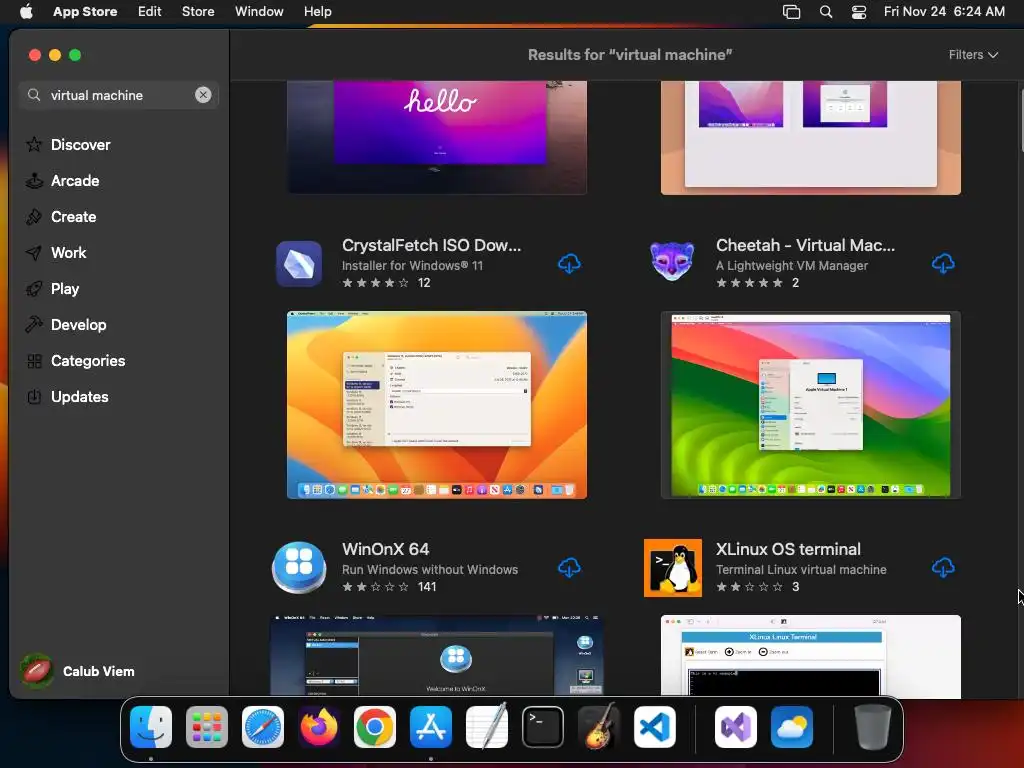Click WinOnX 64 rating count 141
Viewport: 1024px width, 768px height.
[426, 586]
